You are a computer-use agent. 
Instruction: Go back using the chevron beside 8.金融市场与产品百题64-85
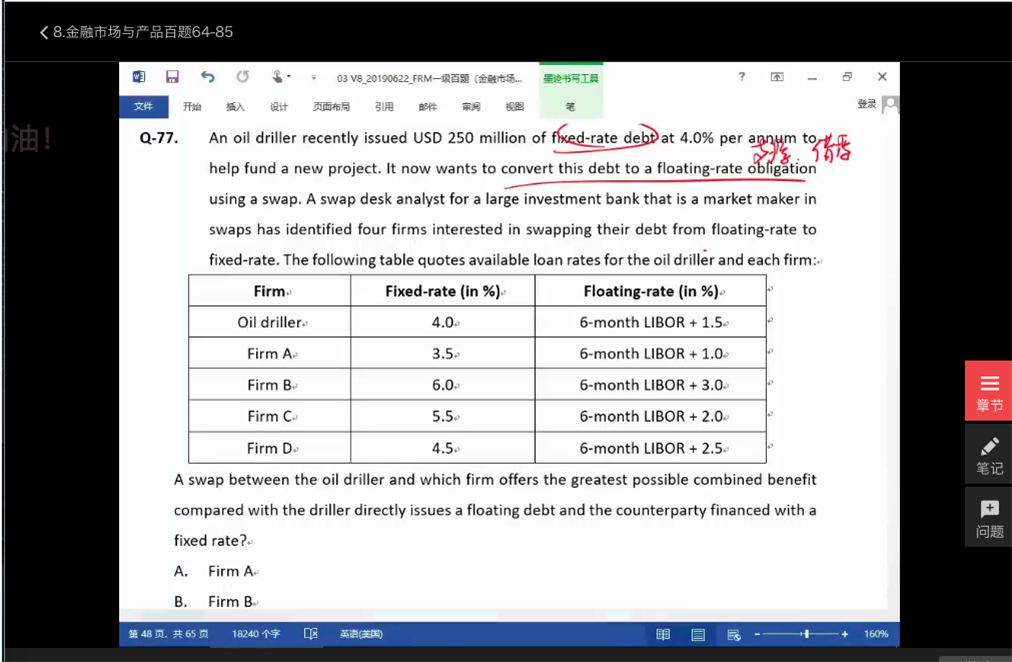pos(44,32)
